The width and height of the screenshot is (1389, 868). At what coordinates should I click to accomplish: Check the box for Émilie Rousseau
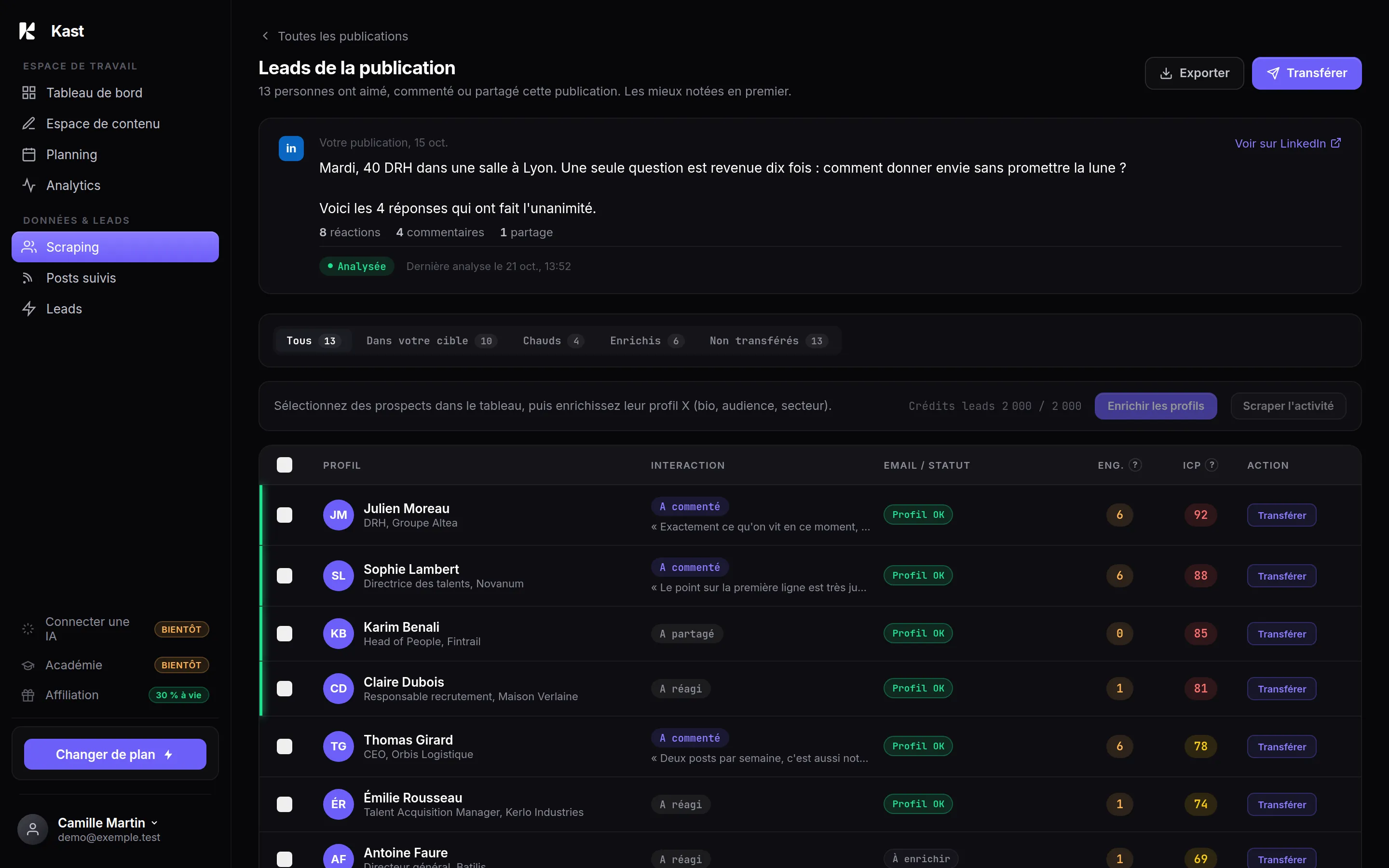click(x=285, y=804)
